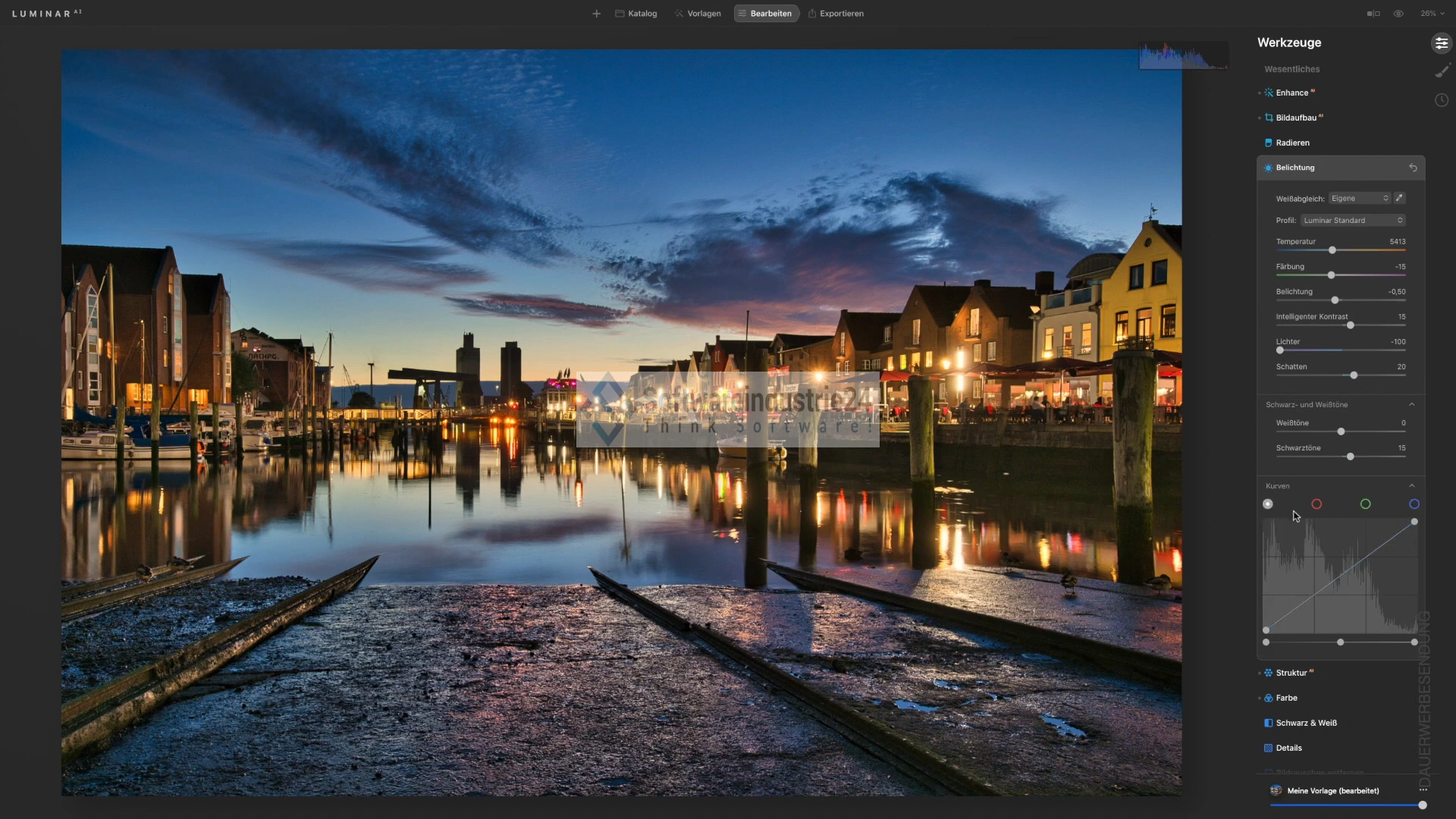1456x819 pixels.
Task: Click the Temperatur slider handle
Action: pos(1332,250)
